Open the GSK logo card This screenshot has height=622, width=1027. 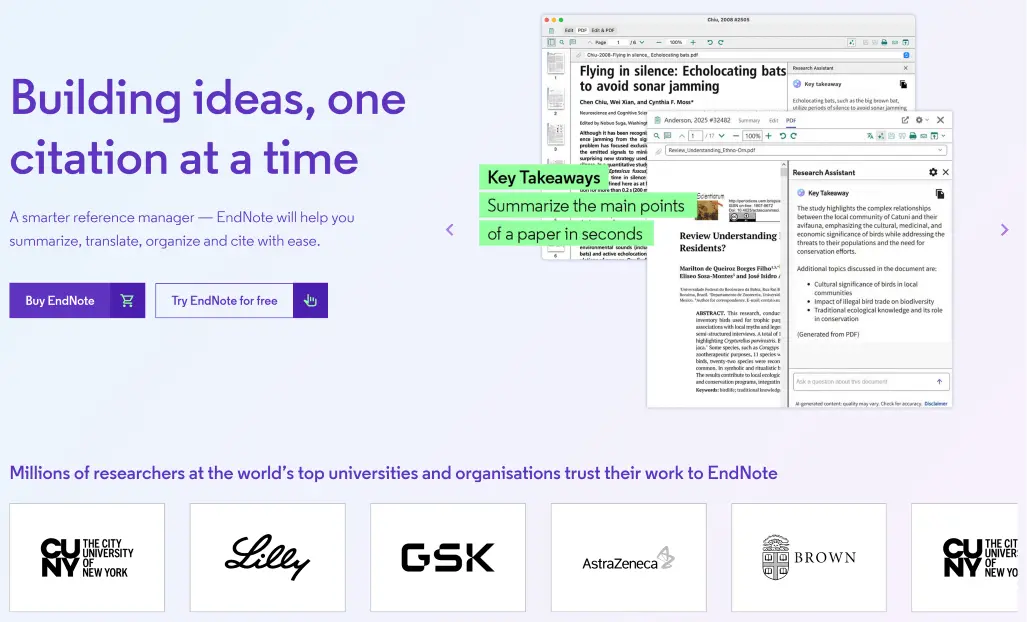448,557
